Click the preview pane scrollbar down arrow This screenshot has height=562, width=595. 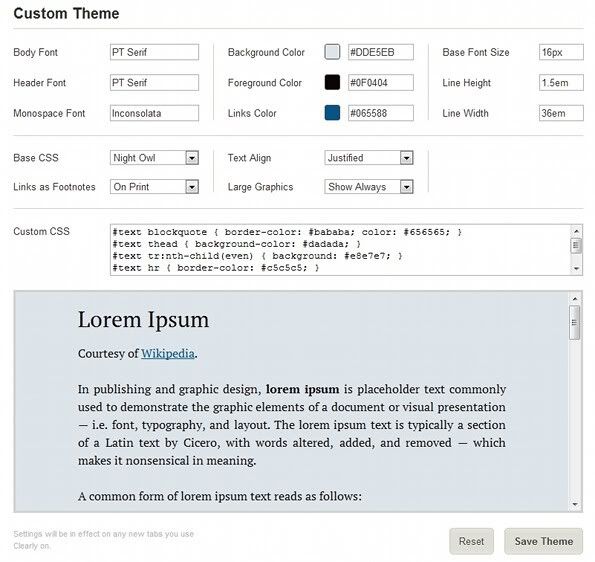(575, 504)
